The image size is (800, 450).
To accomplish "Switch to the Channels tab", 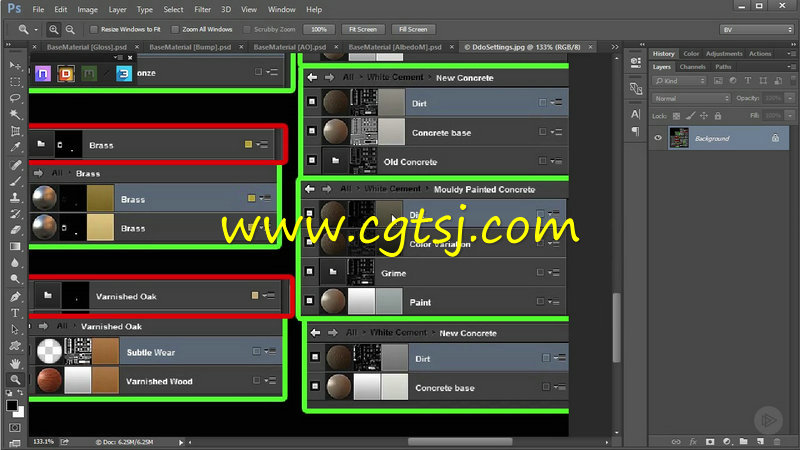I will [x=692, y=67].
